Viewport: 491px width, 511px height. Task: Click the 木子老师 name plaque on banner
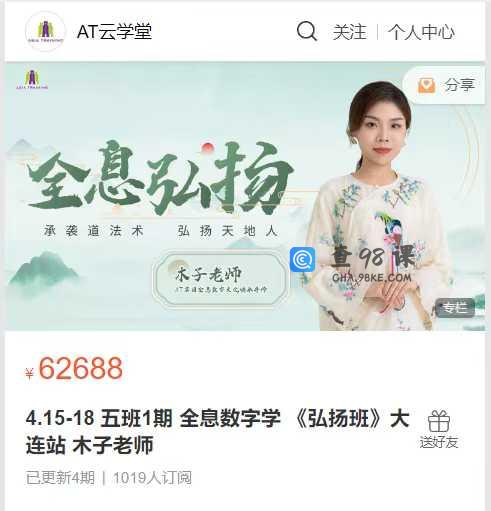220,279
